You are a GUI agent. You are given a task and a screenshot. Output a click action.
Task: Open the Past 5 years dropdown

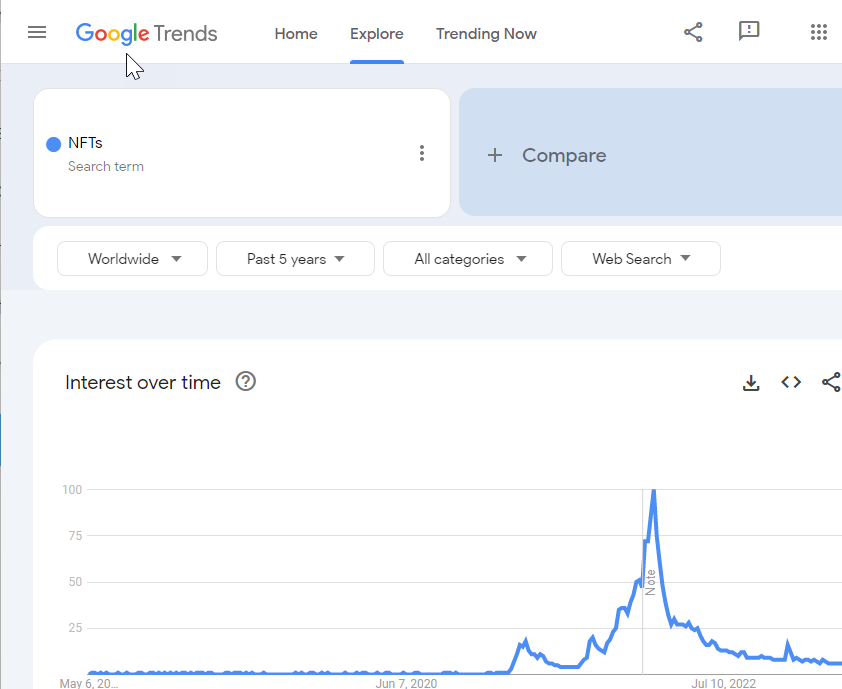click(295, 259)
